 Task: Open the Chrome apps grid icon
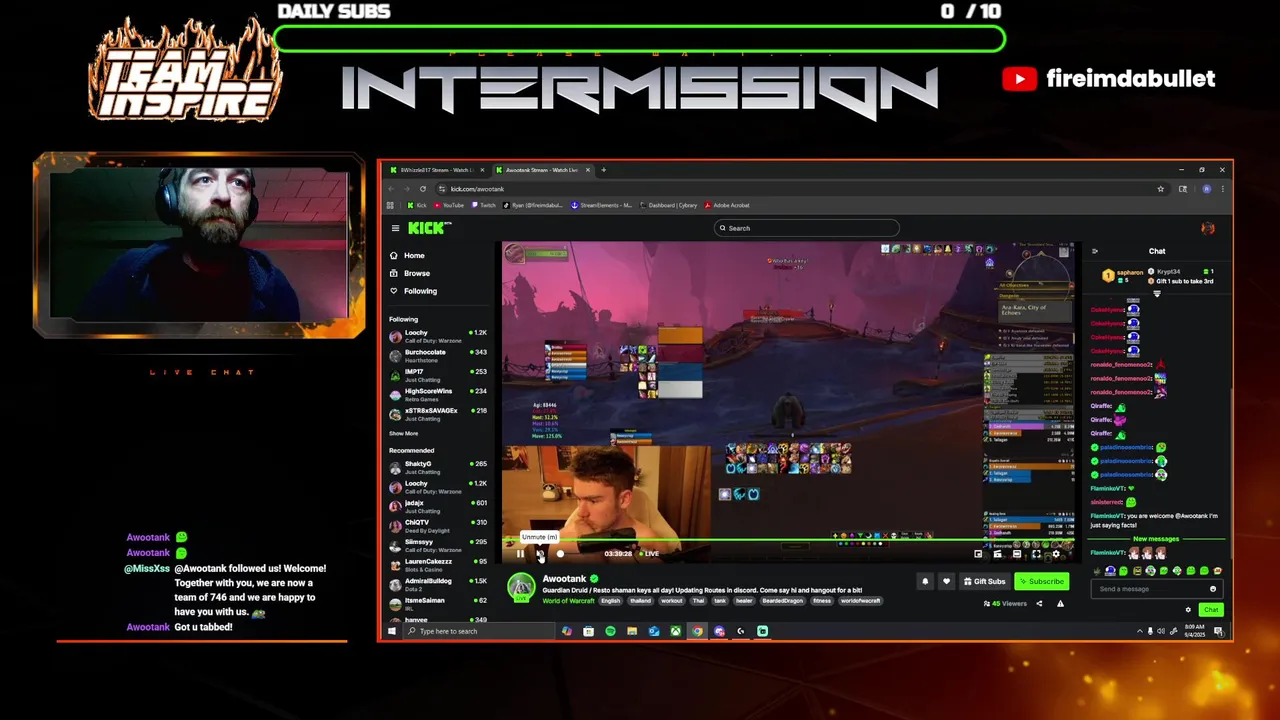[392, 205]
